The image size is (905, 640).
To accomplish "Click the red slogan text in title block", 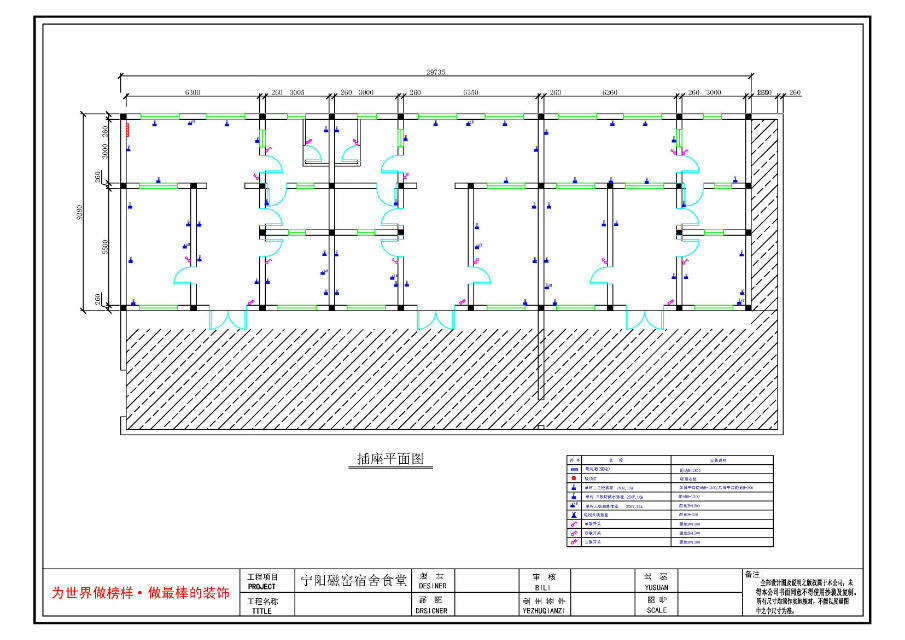I will click(141, 592).
